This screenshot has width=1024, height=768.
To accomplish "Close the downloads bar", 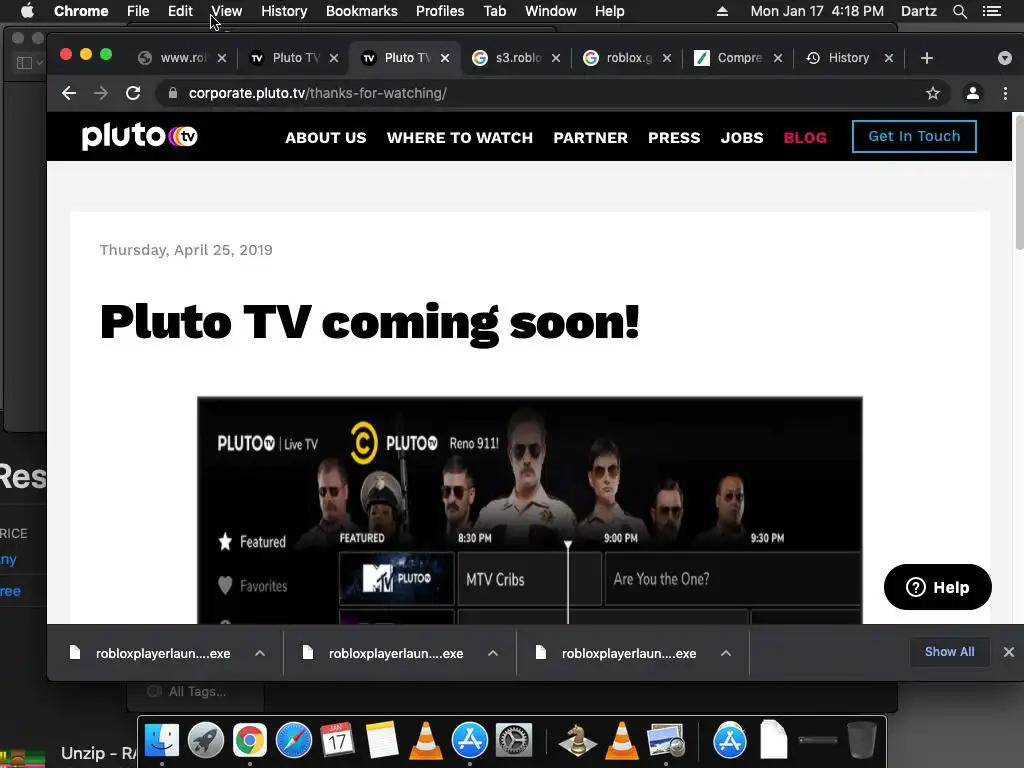I will tap(1008, 652).
